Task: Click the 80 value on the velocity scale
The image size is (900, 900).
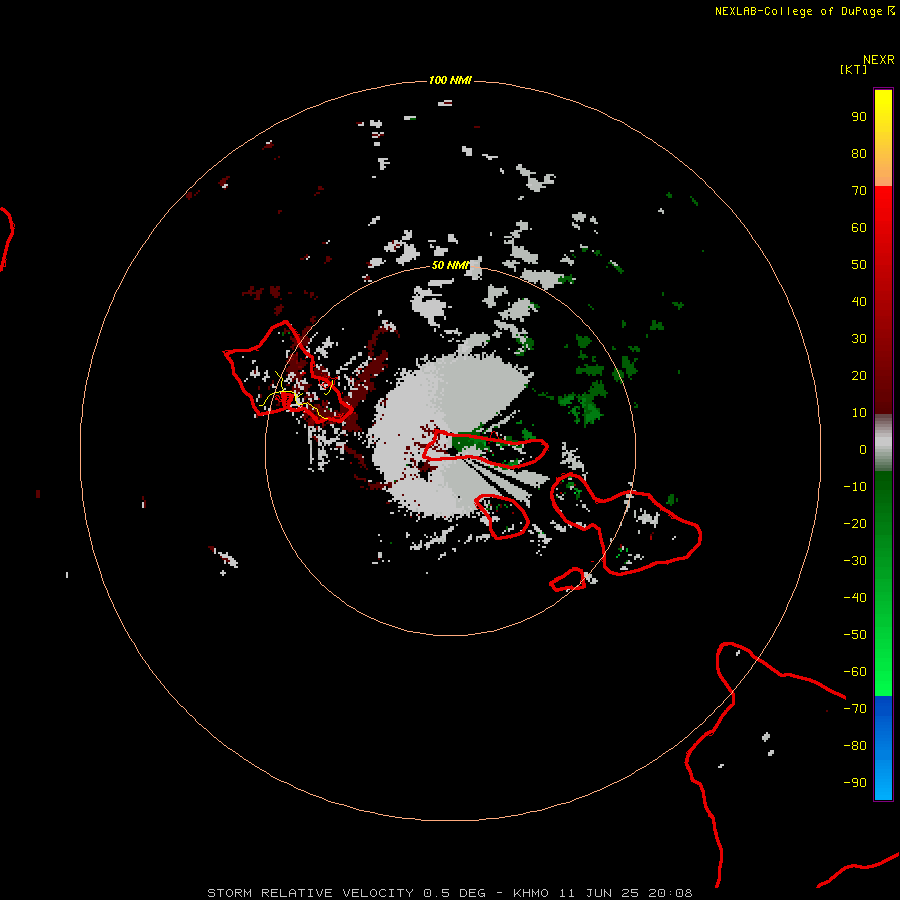Action: click(859, 153)
